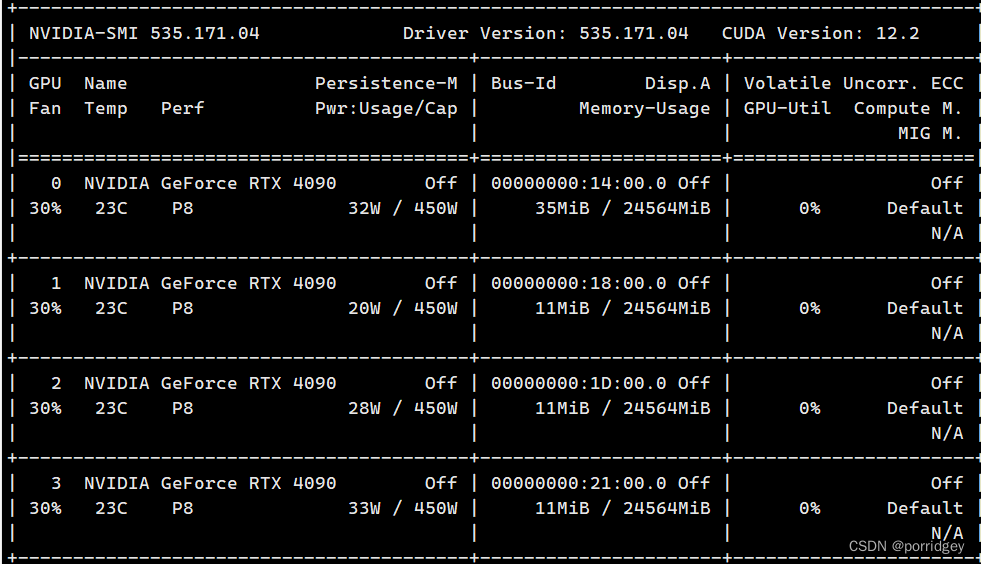Select the Bus-Id header text
Screen dimensions: 981x564
click(524, 83)
